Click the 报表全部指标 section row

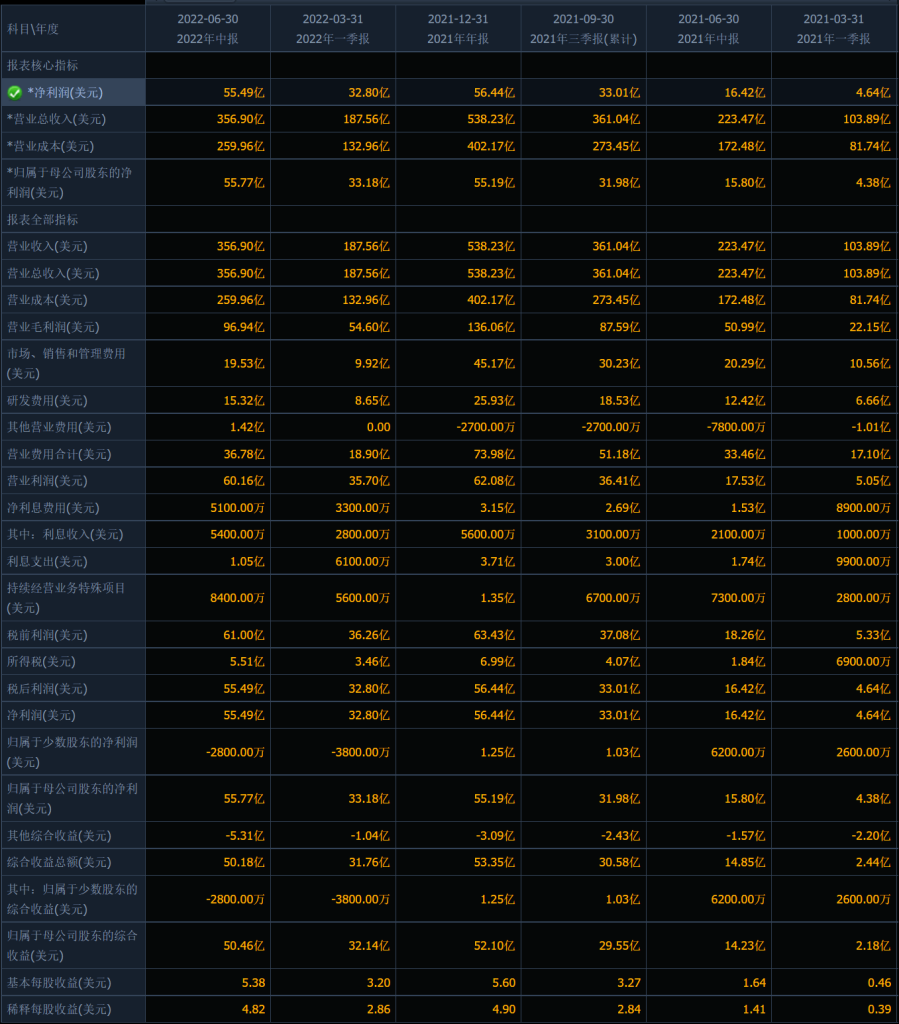coord(73,219)
